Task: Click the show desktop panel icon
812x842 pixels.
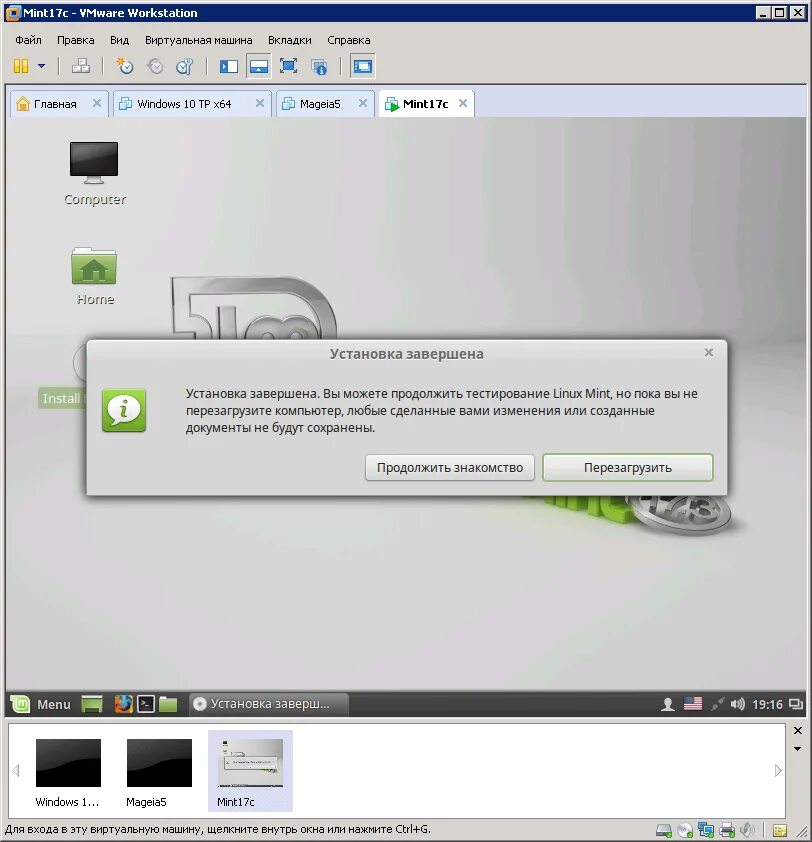Action: (92, 704)
